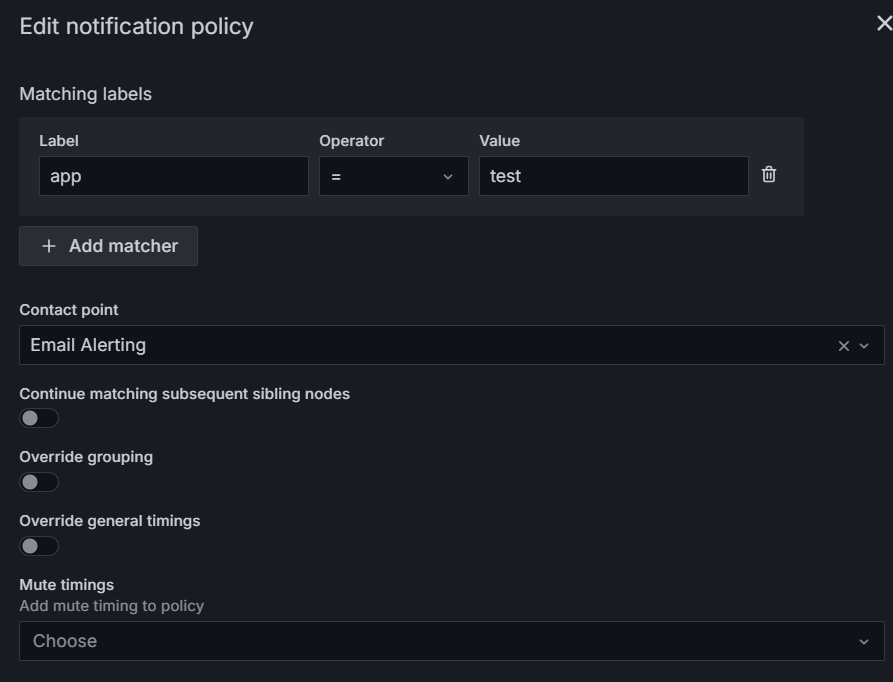Enable Continue matching subsequent sibling nodes
Viewport: 893px width, 682px height.
tap(39, 418)
